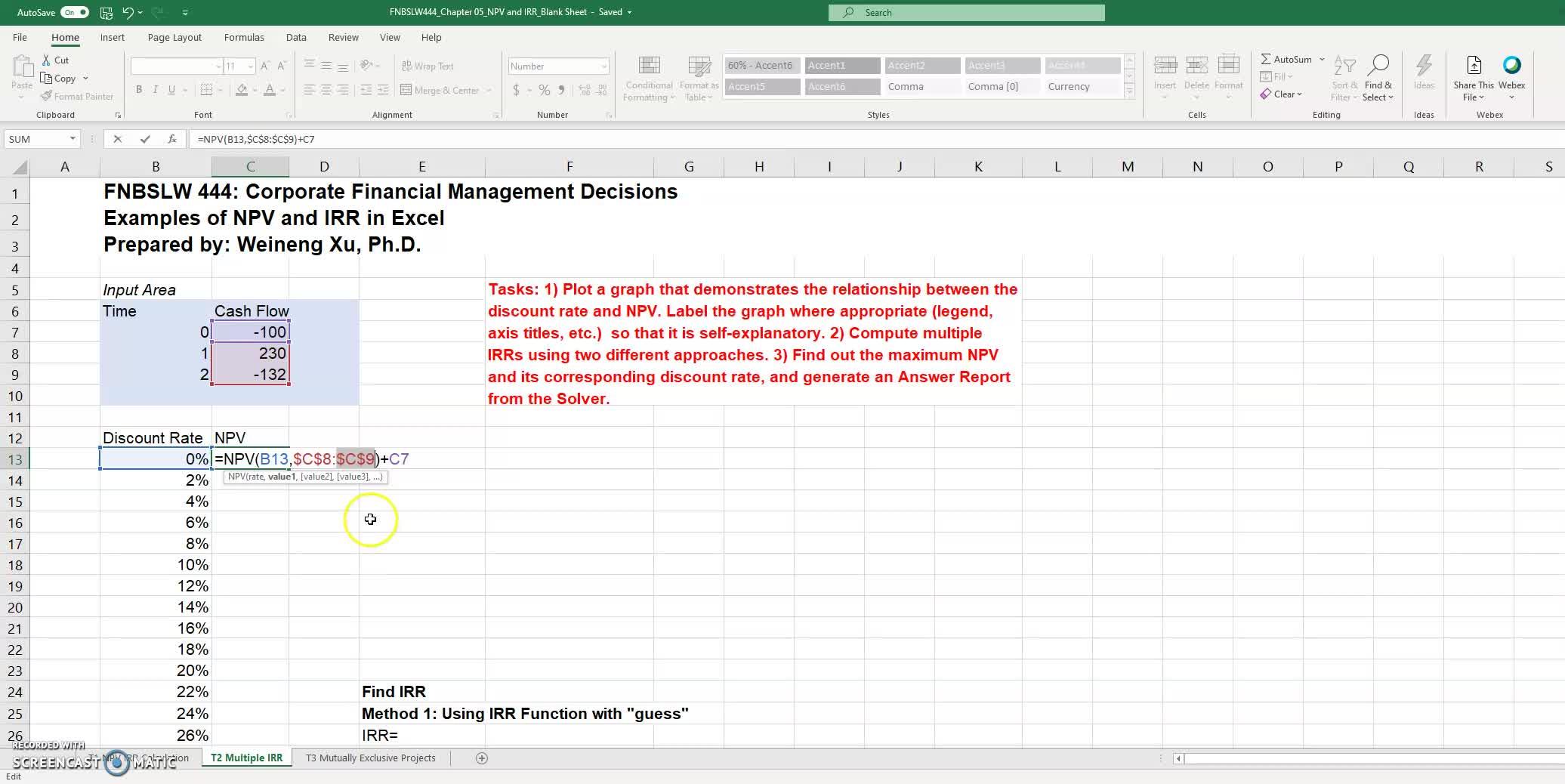Click the accounting dollar format icon
Screen dimensions: 1565x784
[x=516, y=90]
